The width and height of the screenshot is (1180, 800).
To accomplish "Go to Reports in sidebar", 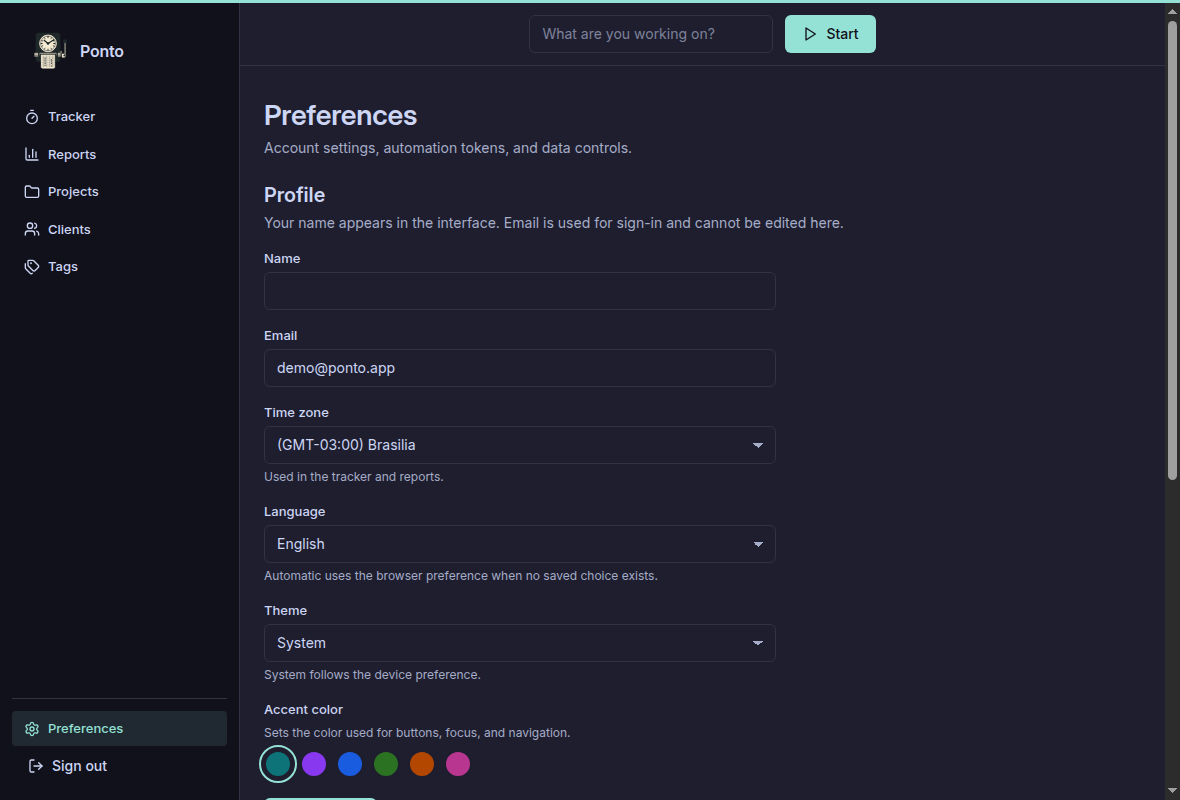I will pos(119,154).
